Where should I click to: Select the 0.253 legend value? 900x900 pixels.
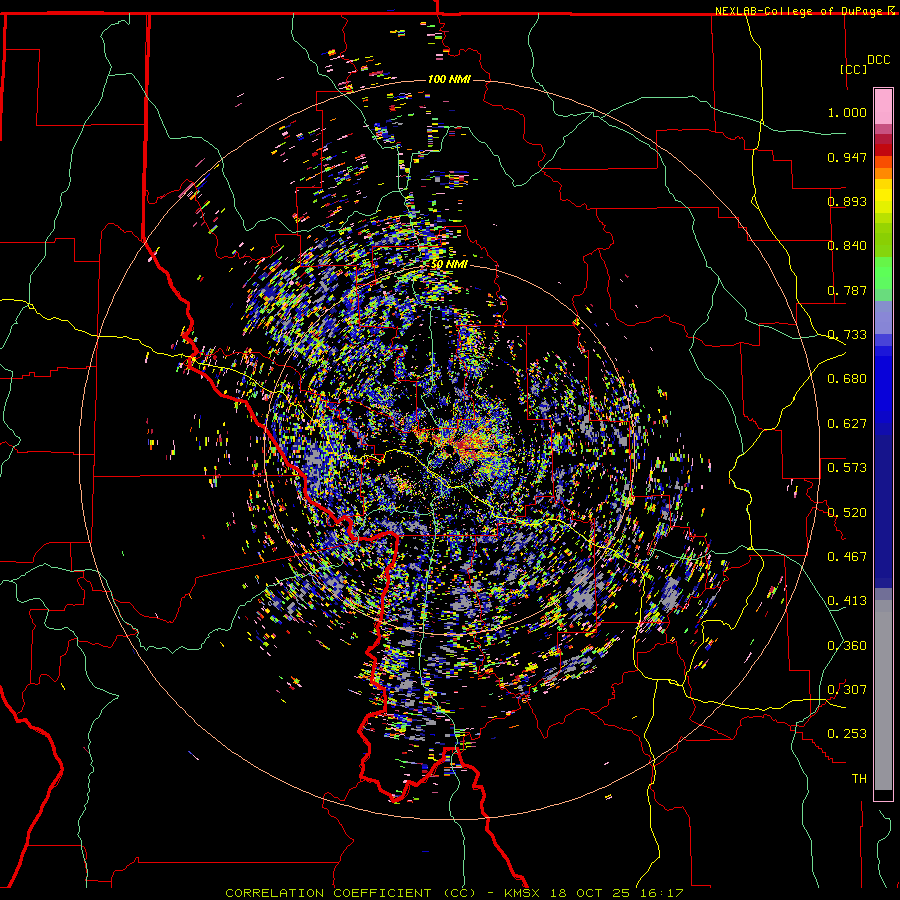[847, 734]
